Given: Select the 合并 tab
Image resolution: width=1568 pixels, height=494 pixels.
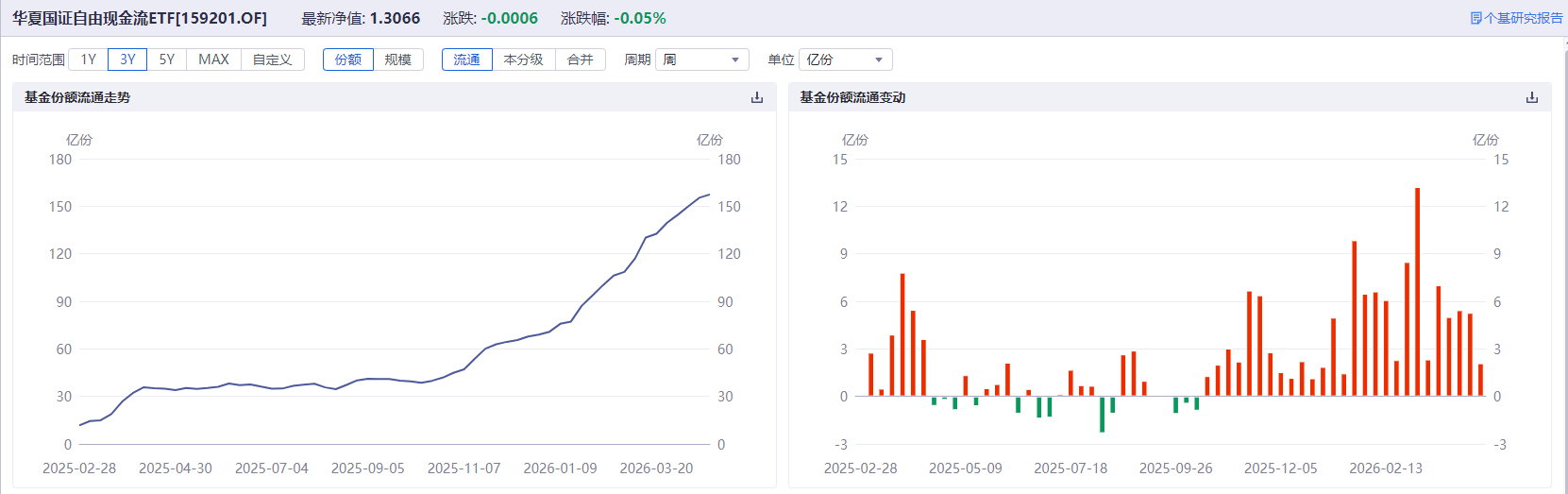Looking at the screenshot, I should [x=581, y=60].
